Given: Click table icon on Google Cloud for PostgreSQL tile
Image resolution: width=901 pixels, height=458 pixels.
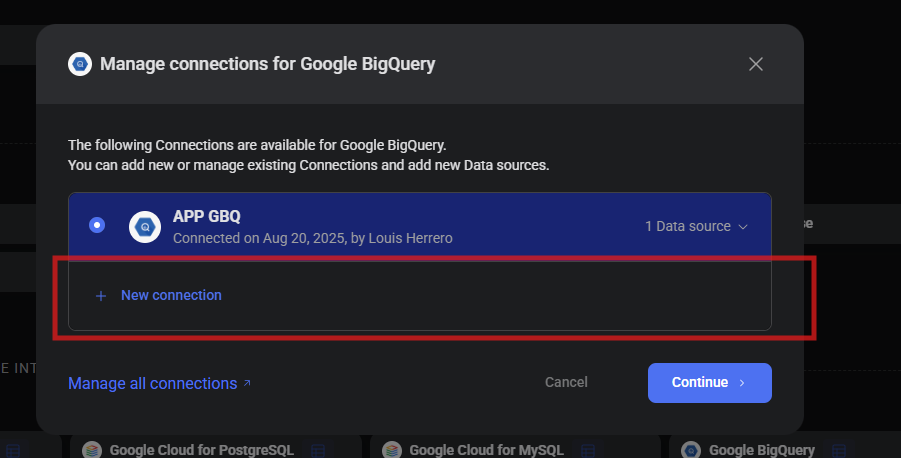Looking at the screenshot, I should click(x=318, y=451).
